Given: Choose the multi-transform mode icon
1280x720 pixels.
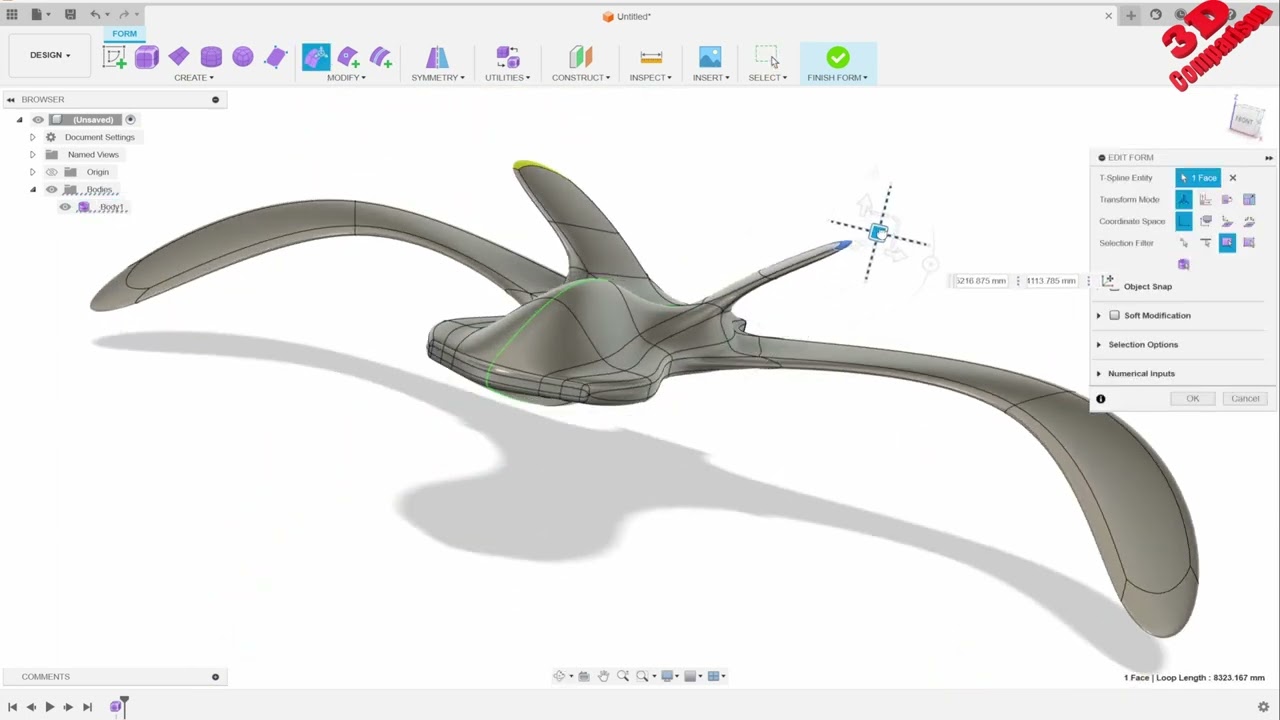Looking at the screenshot, I should 1184,199.
